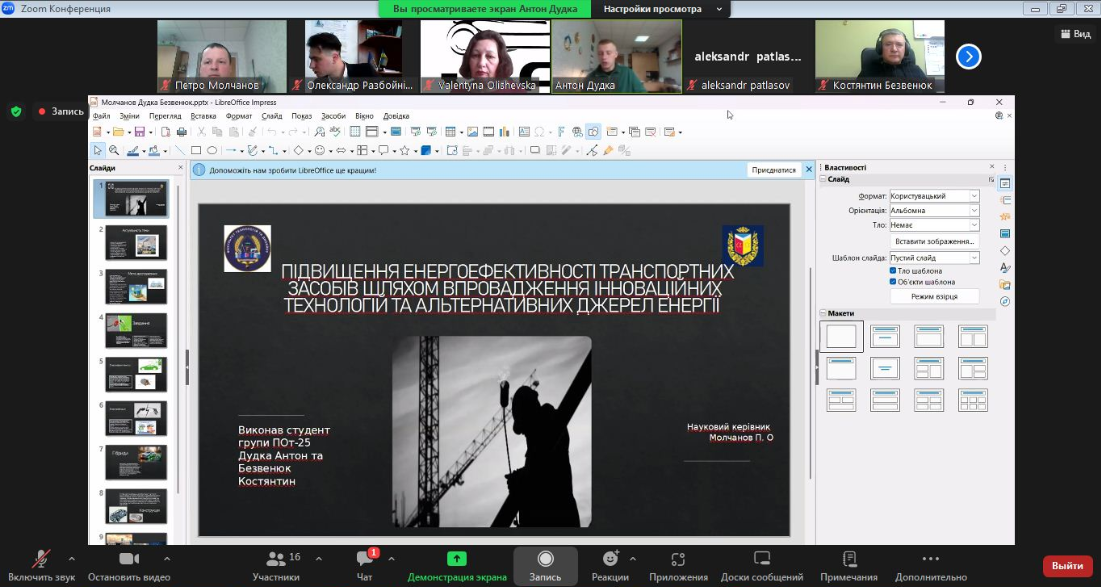Uncheck the 'Тло шаблона' checkbox

(x=893, y=270)
